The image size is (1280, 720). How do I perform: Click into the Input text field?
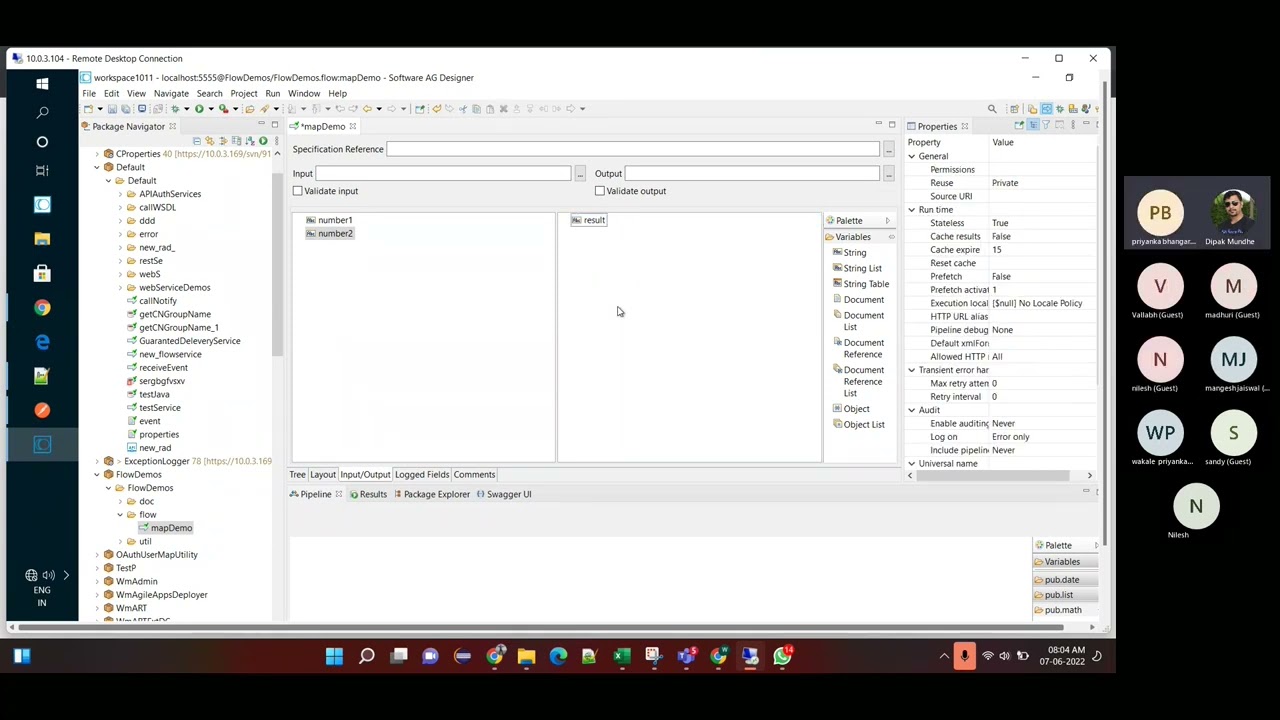(x=444, y=174)
